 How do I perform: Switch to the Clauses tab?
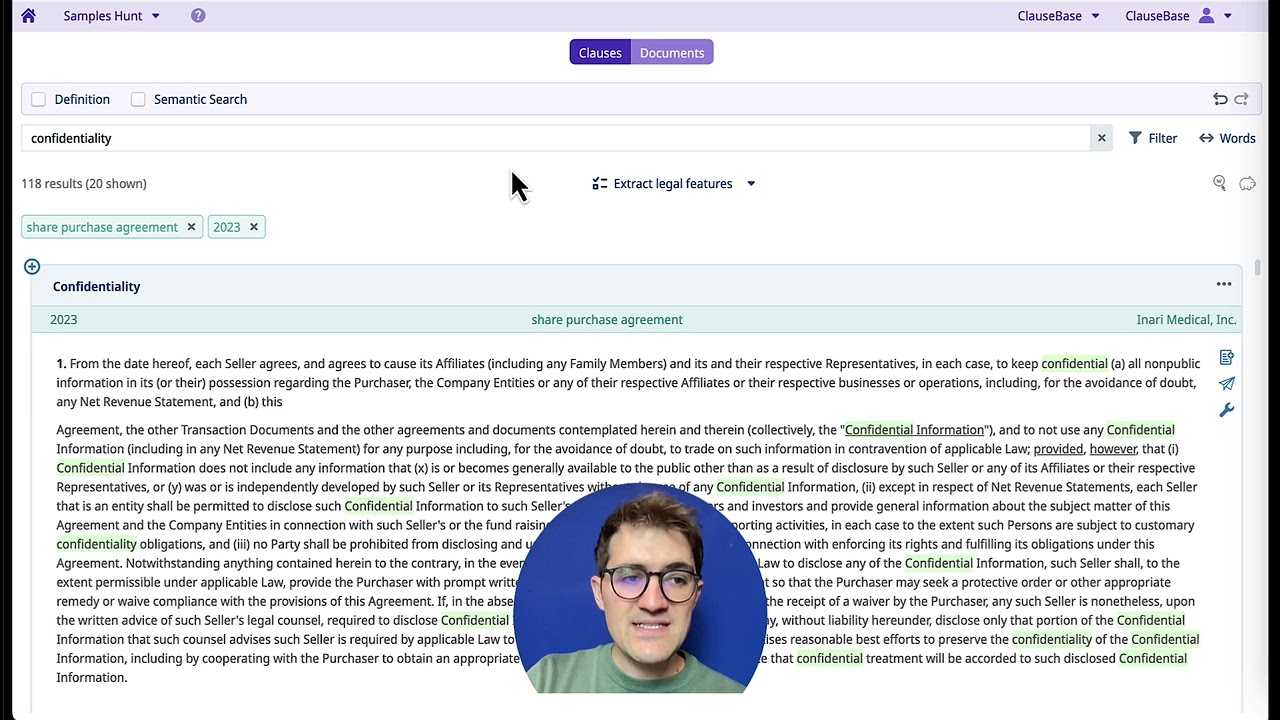600,53
